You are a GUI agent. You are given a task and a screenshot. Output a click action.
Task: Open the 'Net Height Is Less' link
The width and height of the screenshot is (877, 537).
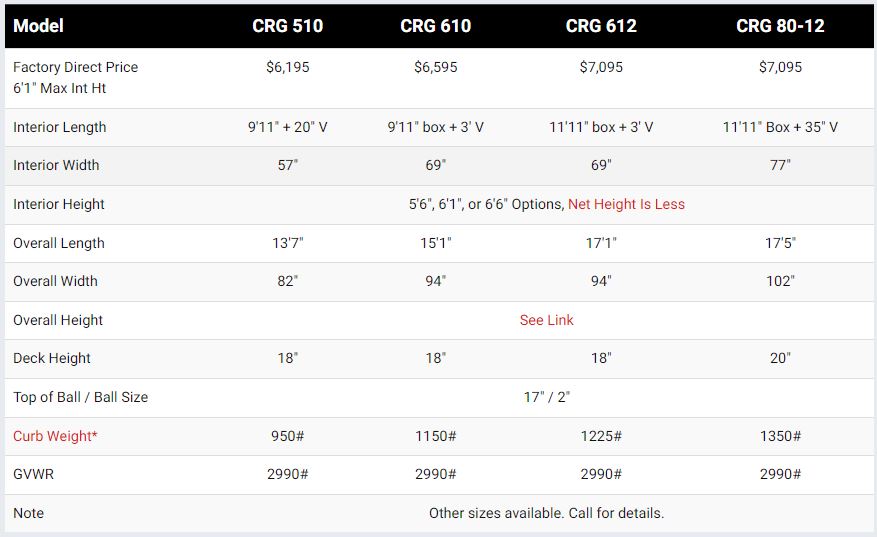626,204
